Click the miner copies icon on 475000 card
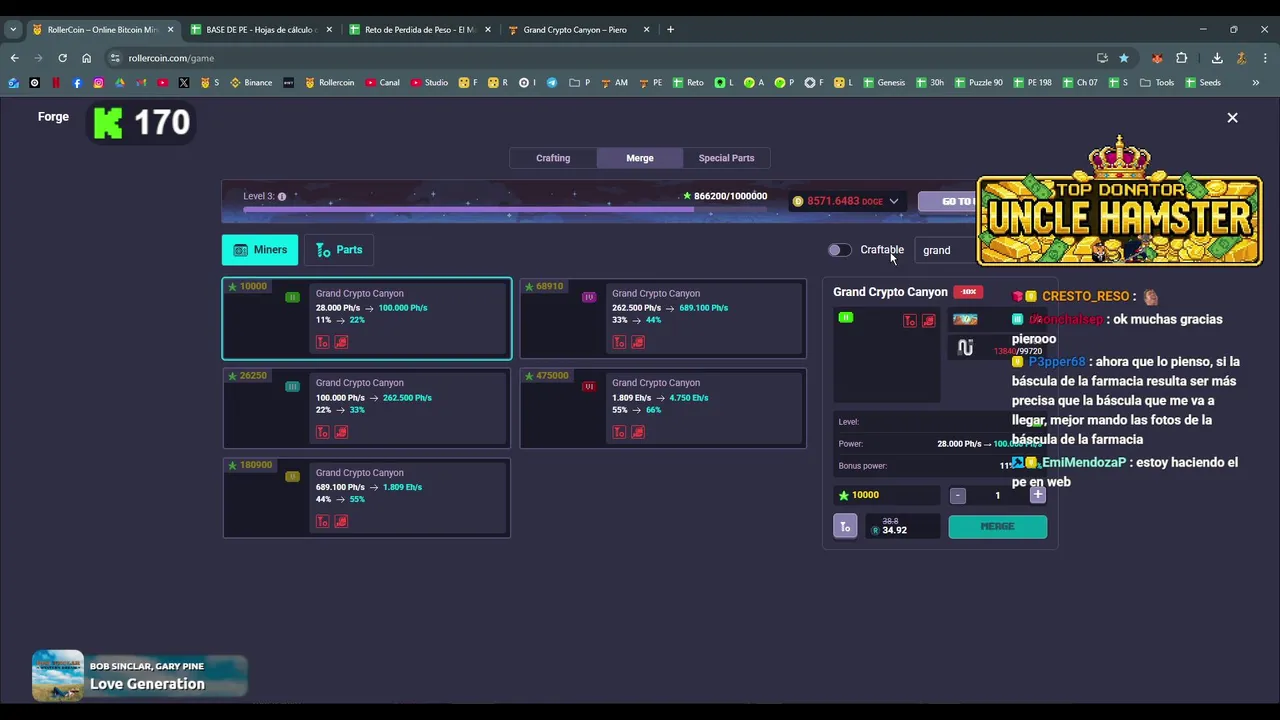The height and width of the screenshot is (720, 1280). point(637,432)
